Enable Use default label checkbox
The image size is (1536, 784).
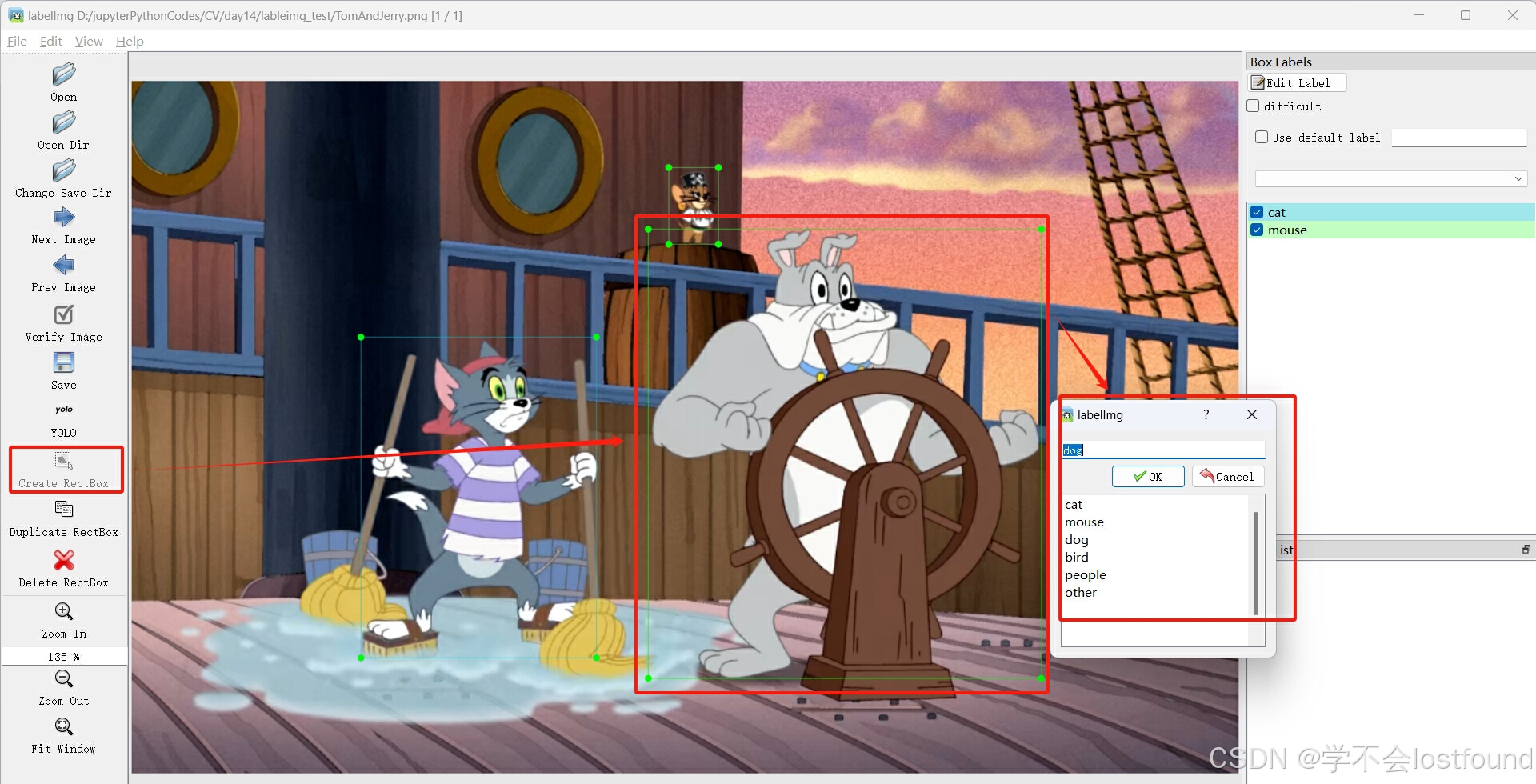pos(1262,137)
